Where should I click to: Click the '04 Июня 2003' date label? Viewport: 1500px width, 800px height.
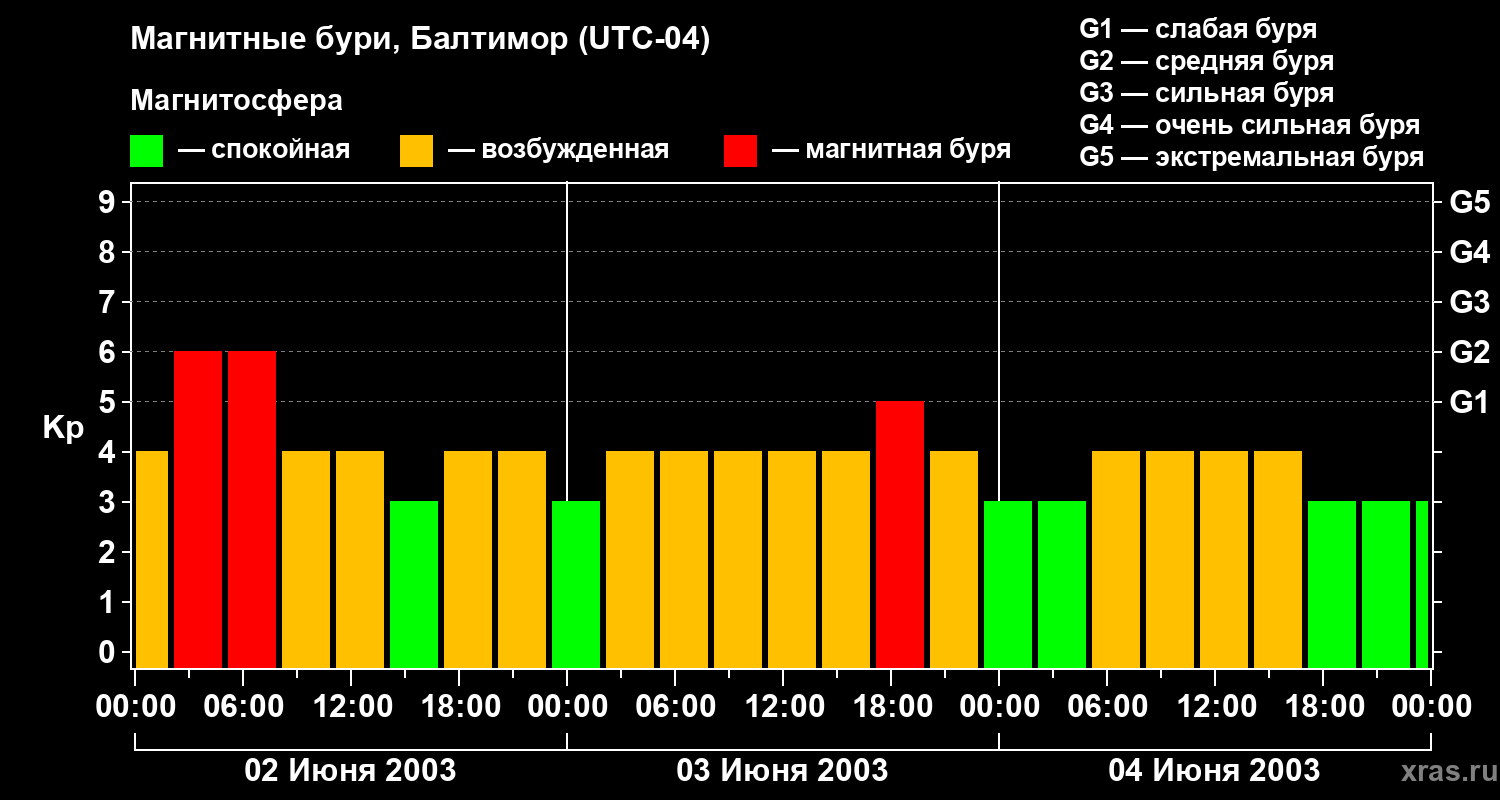click(1214, 771)
